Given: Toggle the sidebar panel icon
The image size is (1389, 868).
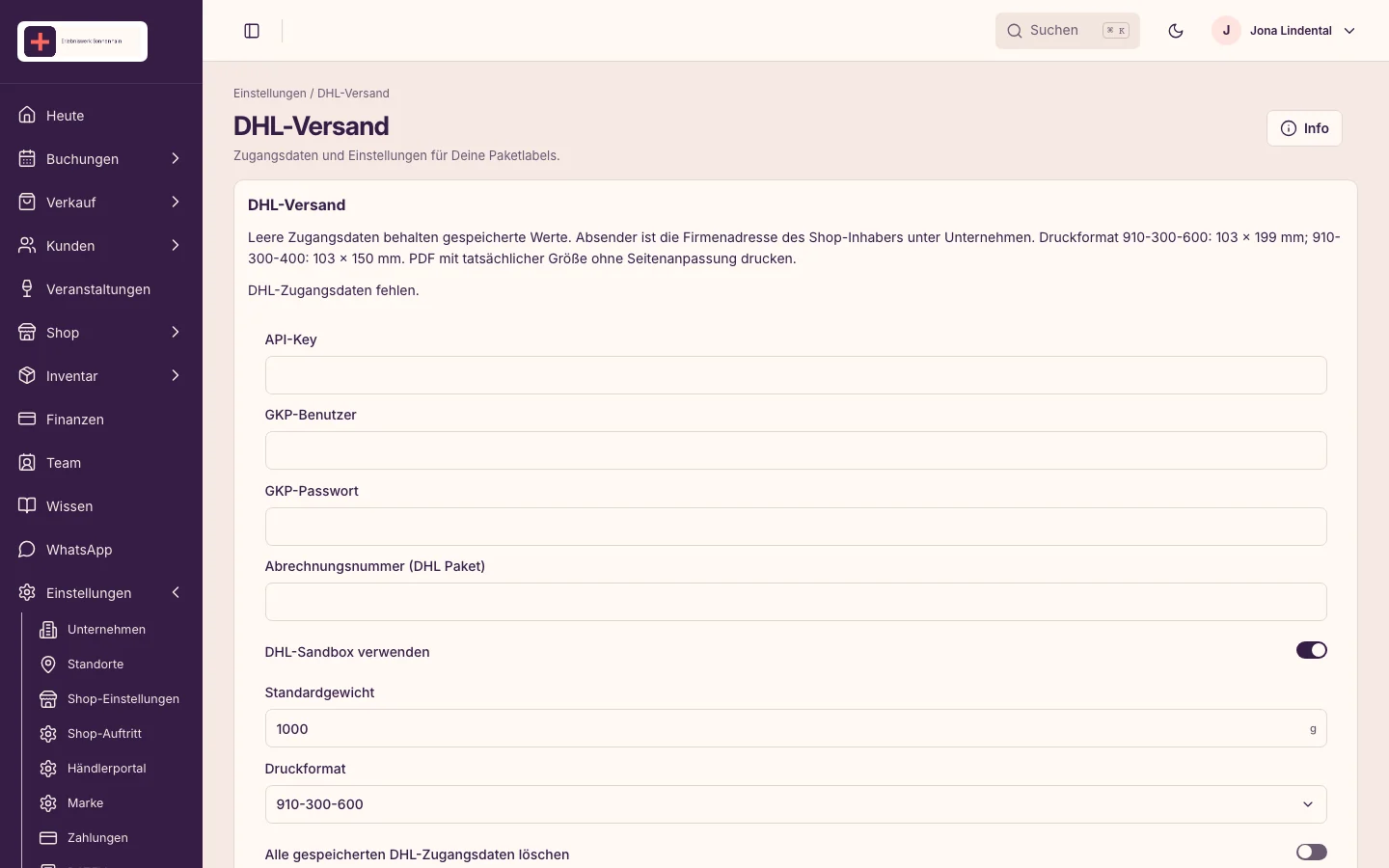Looking at the screenshot, I should point(252,31).
